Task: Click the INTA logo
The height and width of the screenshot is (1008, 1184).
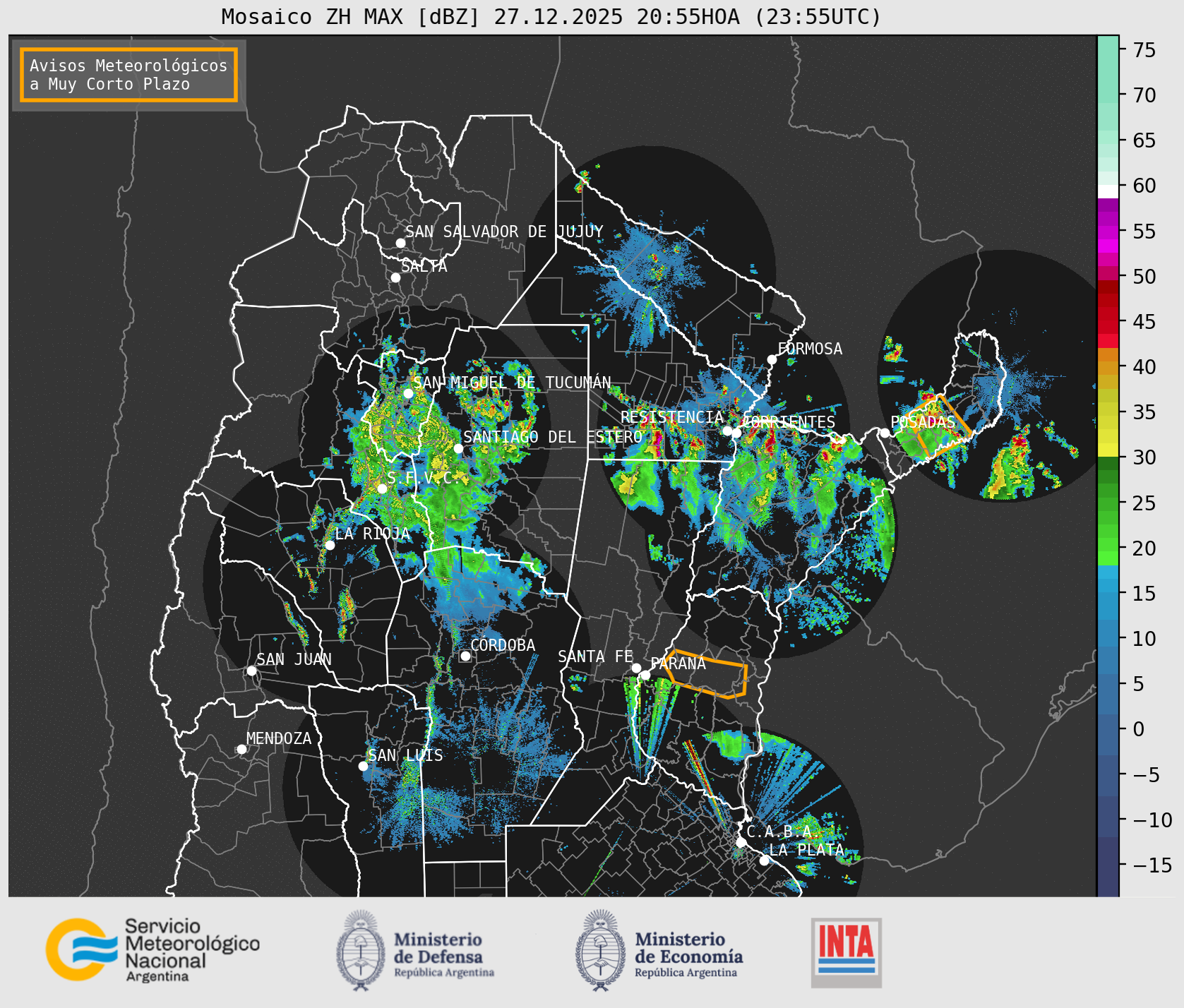Action: (x=846, y=952)
